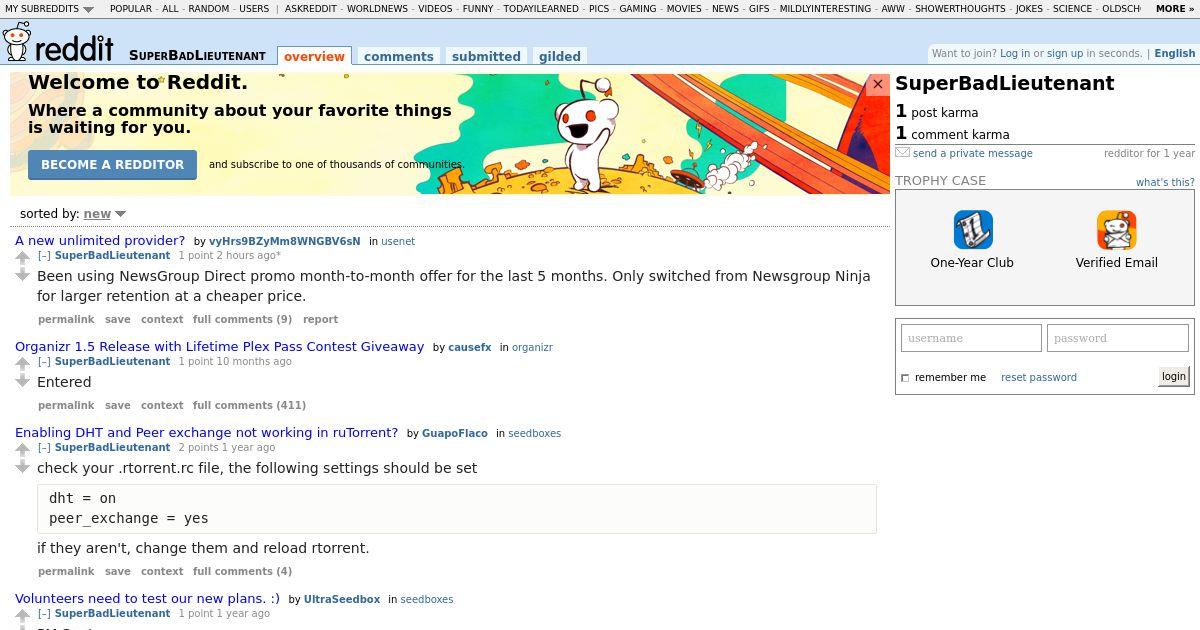Click the One-Year Club trophy icon
The width and height of the screenshot is (1200, 630).
pos(972,230)
